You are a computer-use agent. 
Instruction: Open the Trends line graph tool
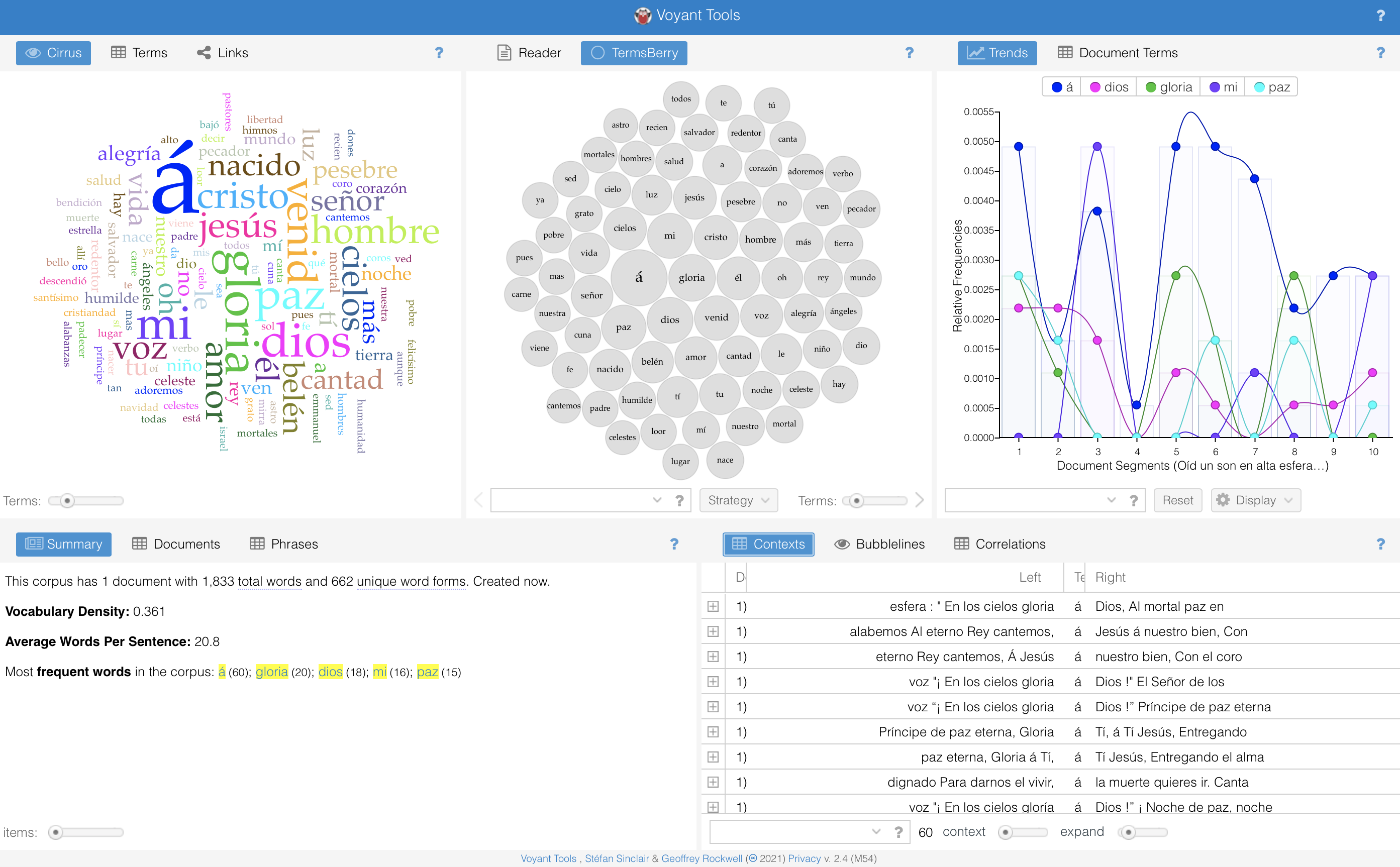point(997,53)
